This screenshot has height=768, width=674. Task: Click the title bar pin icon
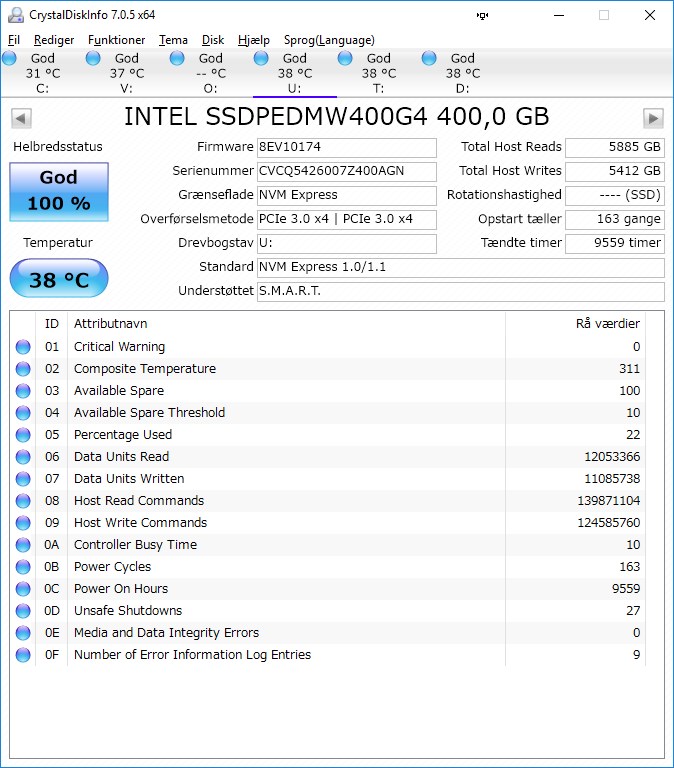click(x=482, y=16)
